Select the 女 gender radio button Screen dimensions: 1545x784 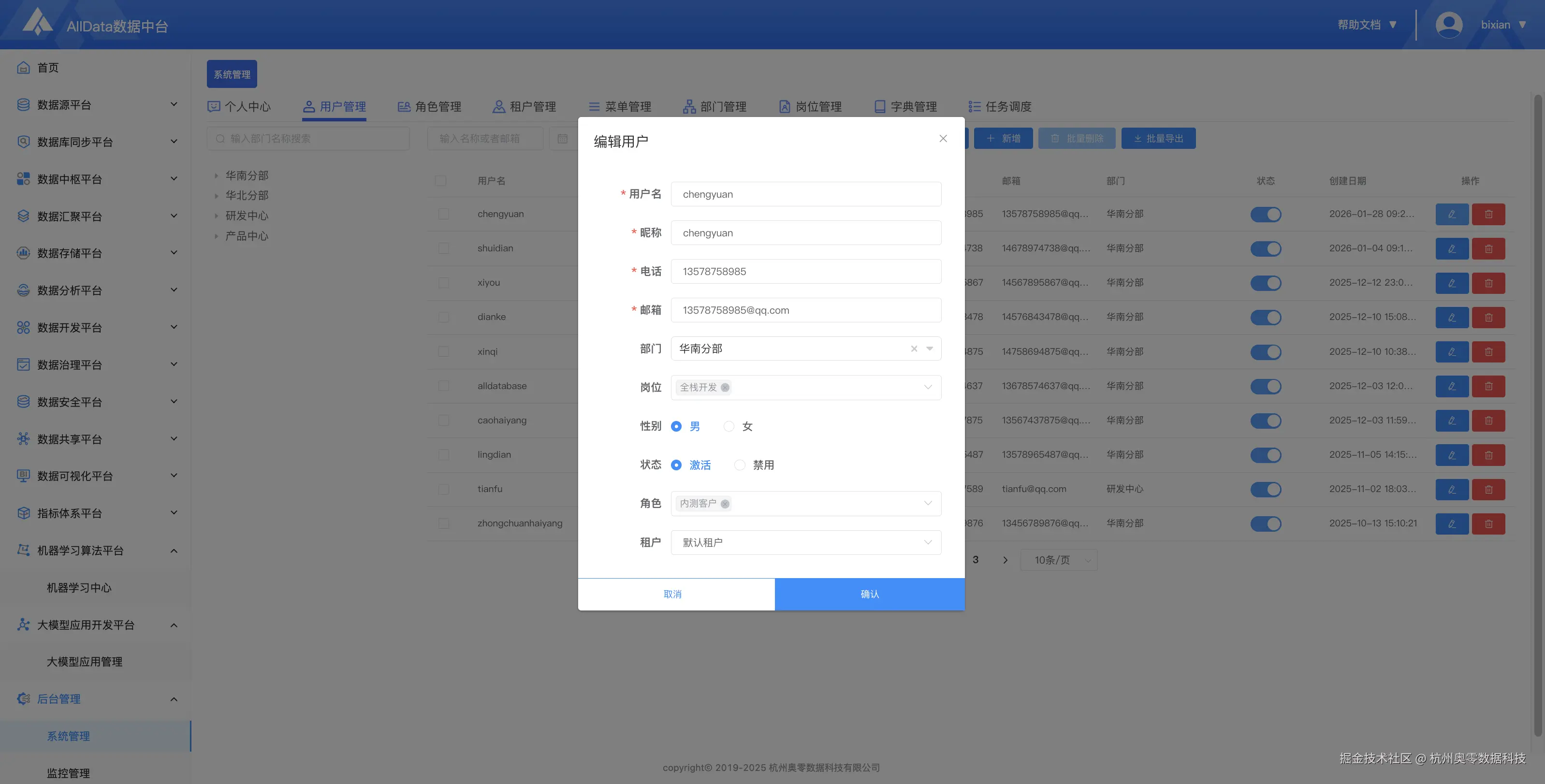pyautogui.click(x=729, y=426)
